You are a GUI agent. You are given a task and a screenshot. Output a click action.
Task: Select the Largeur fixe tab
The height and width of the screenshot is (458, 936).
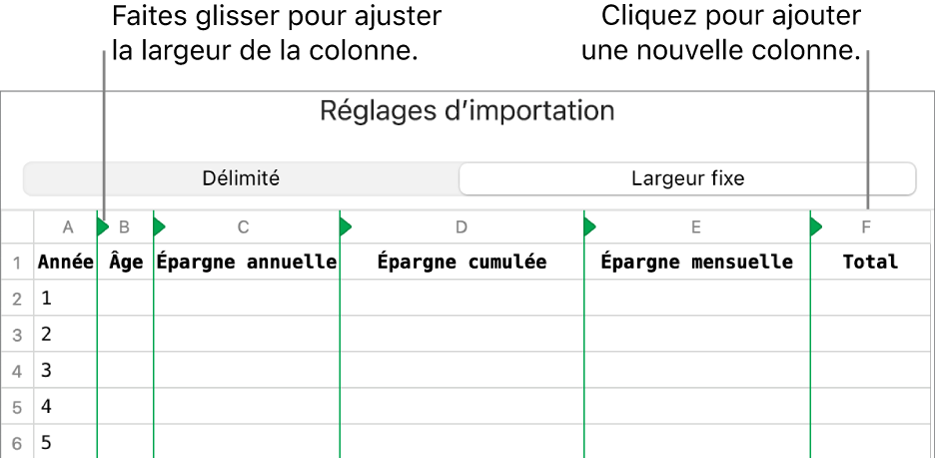(x=687, y=179)
